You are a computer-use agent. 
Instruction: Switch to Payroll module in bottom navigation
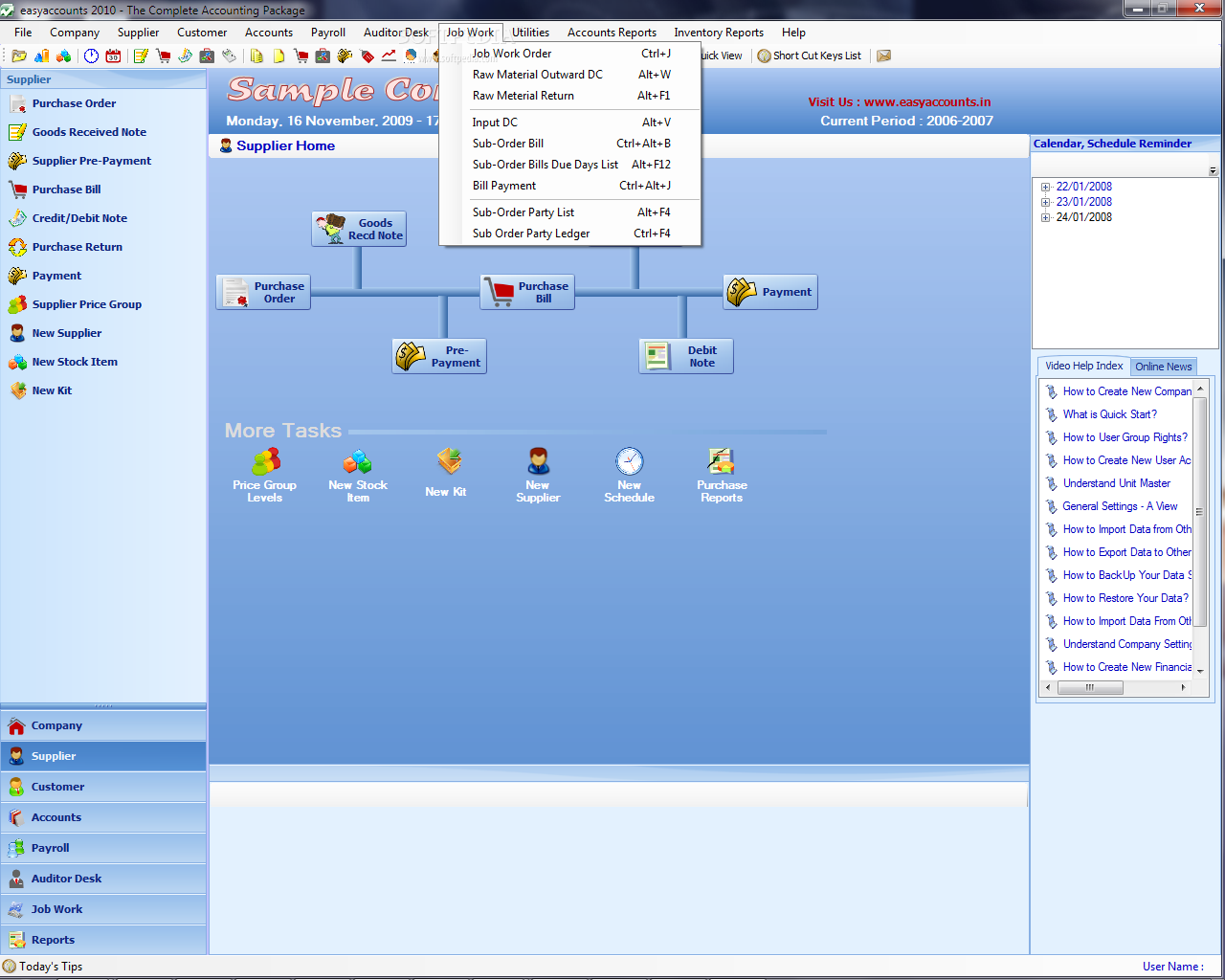click(x=103, y=848)
